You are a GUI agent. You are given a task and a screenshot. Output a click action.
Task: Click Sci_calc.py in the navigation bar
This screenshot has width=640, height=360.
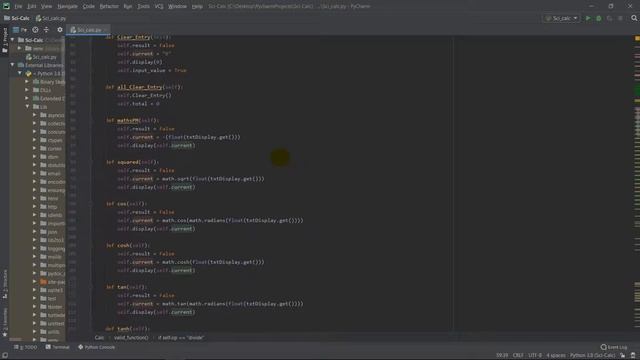[x=51, y=18]
